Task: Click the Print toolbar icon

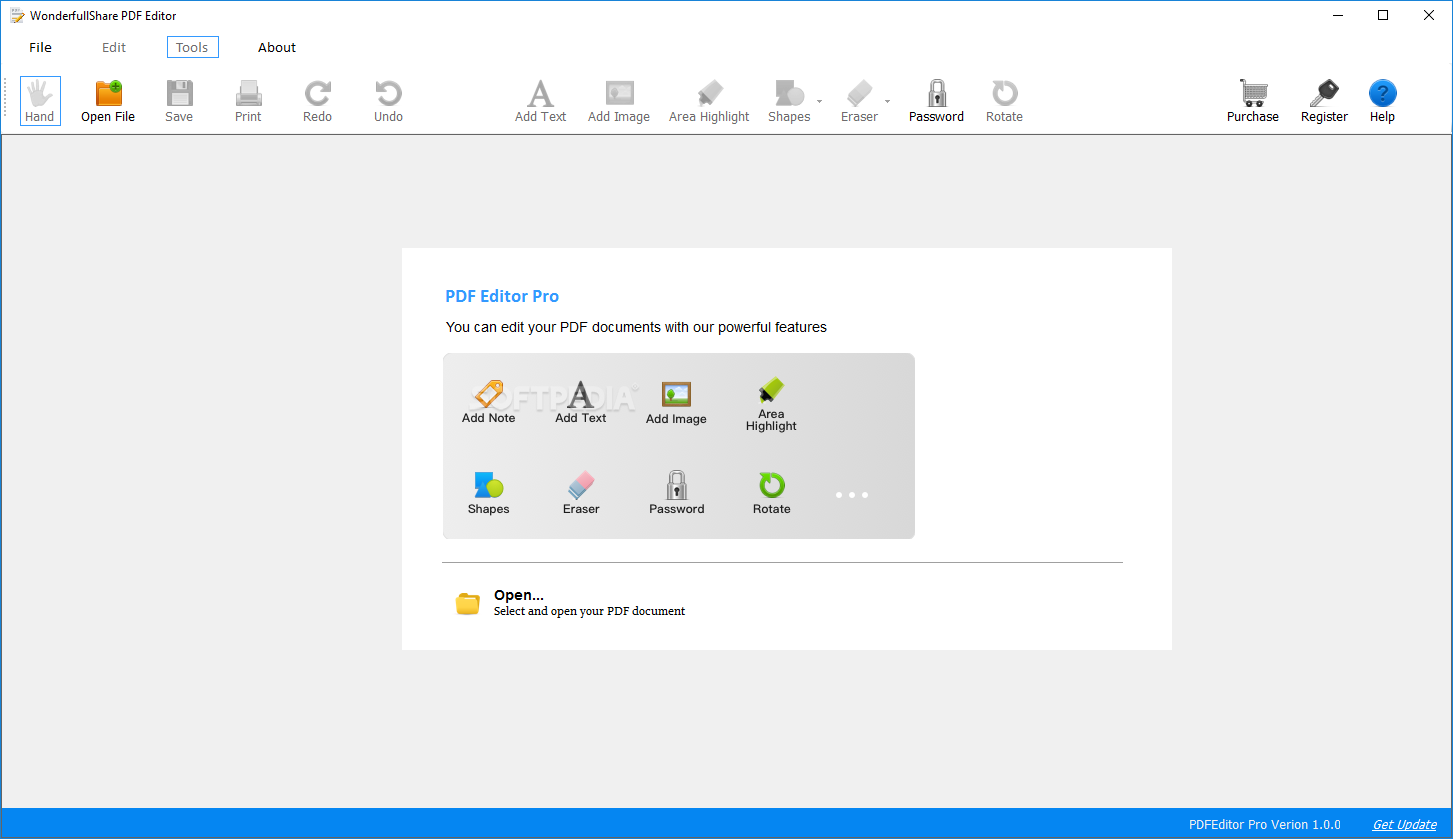Action: click(x=248, y=101)
